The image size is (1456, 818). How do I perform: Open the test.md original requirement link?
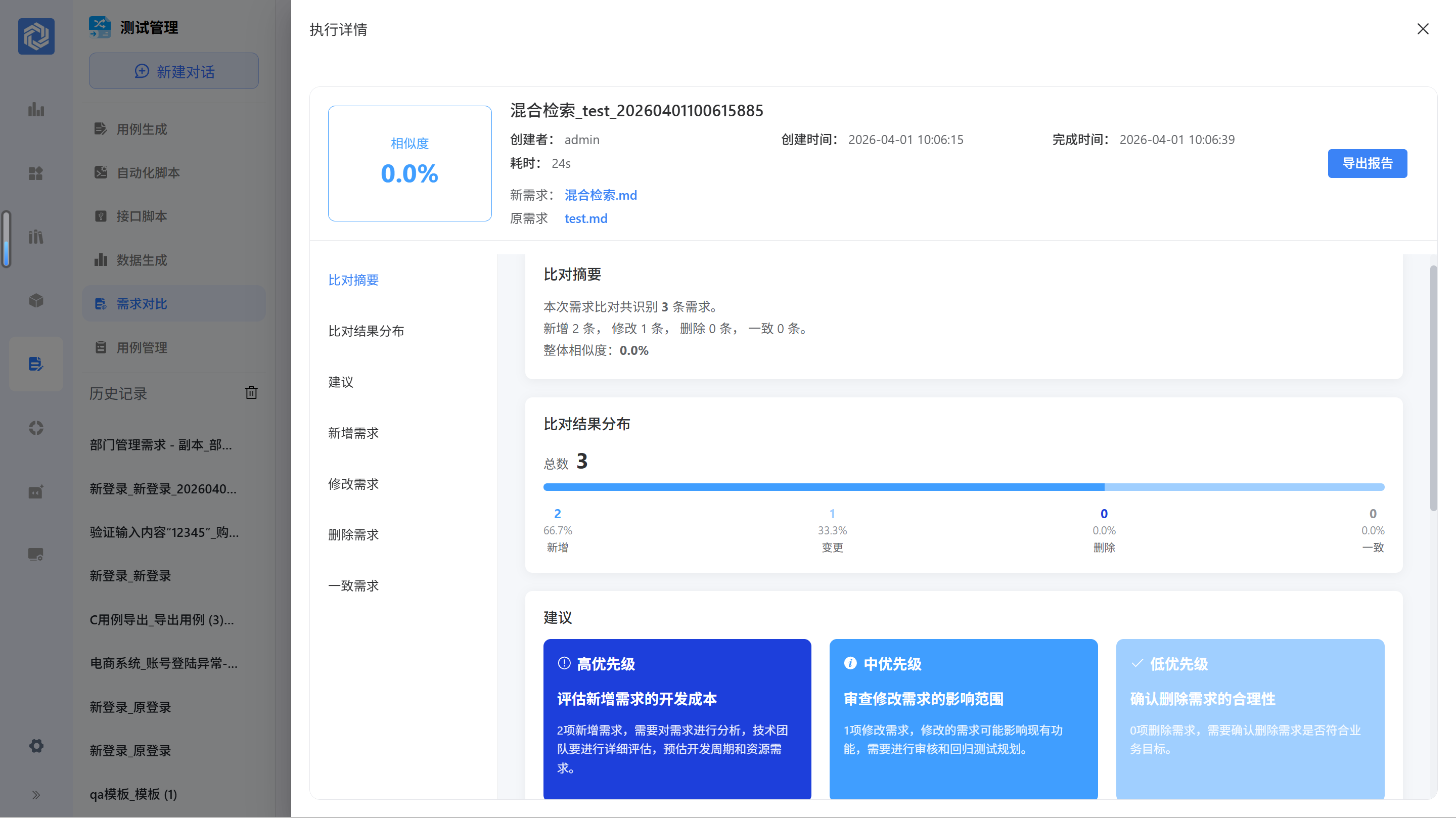(x=585, y=218)
